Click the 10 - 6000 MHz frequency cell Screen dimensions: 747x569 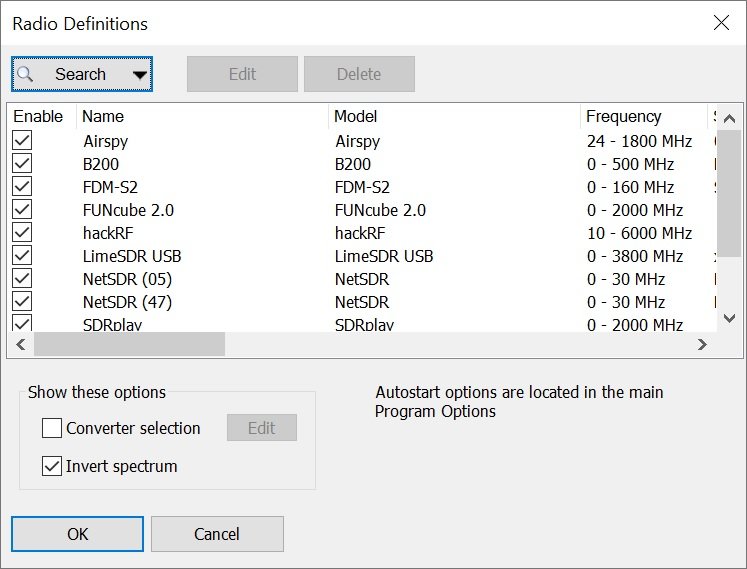[639, 233]
